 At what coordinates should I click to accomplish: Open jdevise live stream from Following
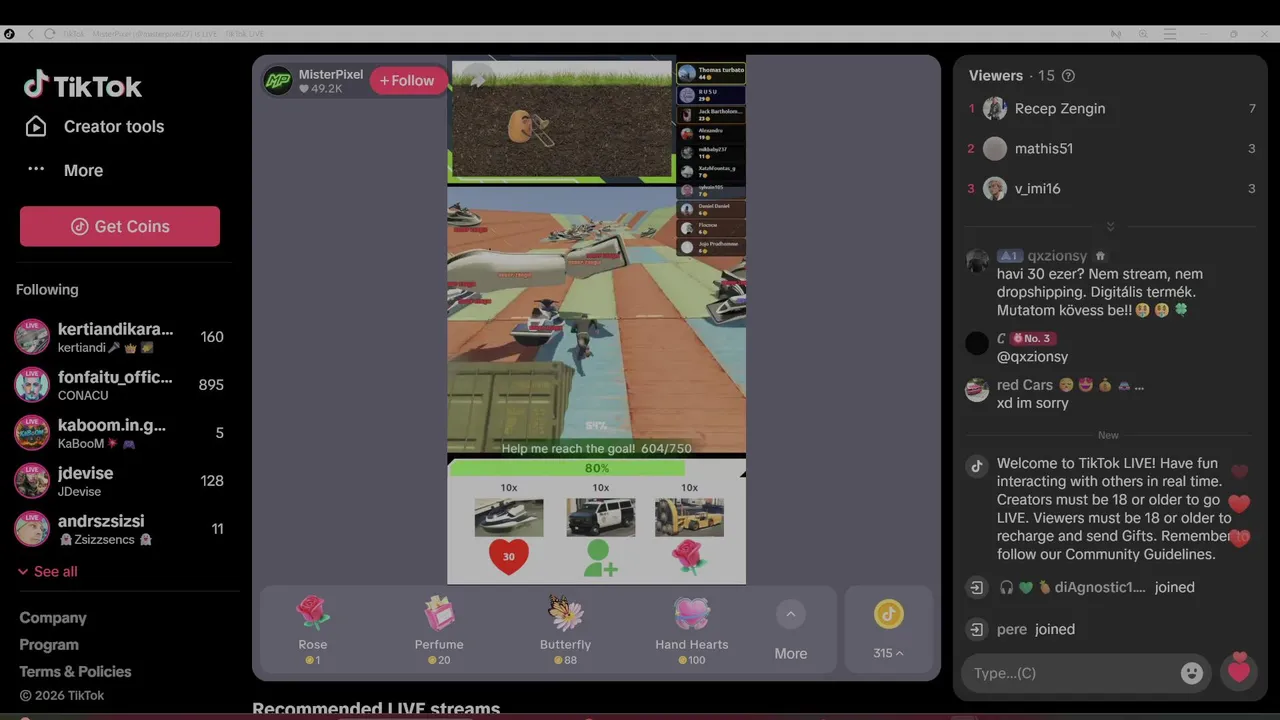point(120,481)
